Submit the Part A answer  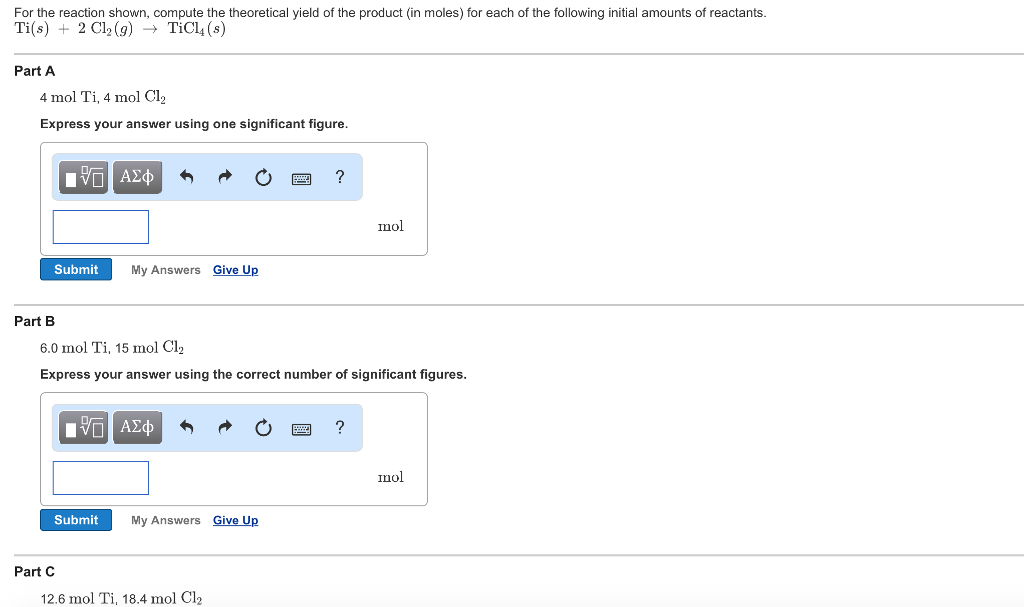tap(76, 269)
